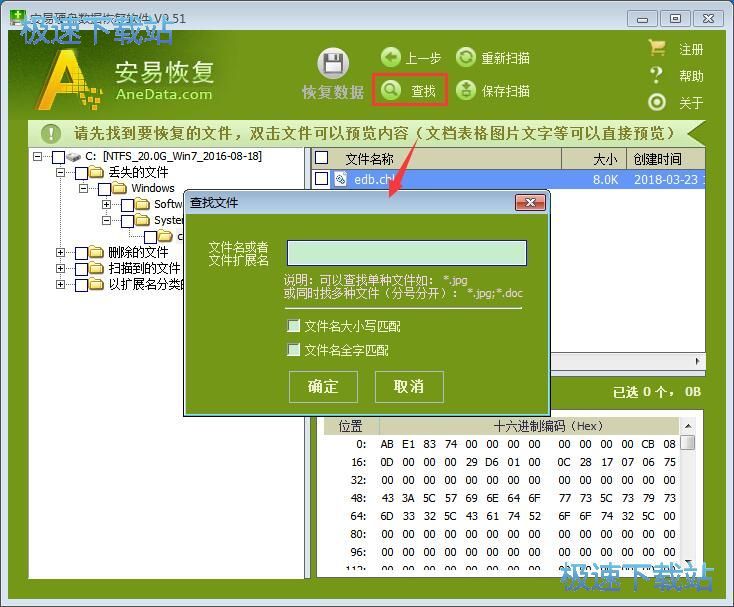
Task: Tick the Windows folder checkbox
Action: [104, 189]
